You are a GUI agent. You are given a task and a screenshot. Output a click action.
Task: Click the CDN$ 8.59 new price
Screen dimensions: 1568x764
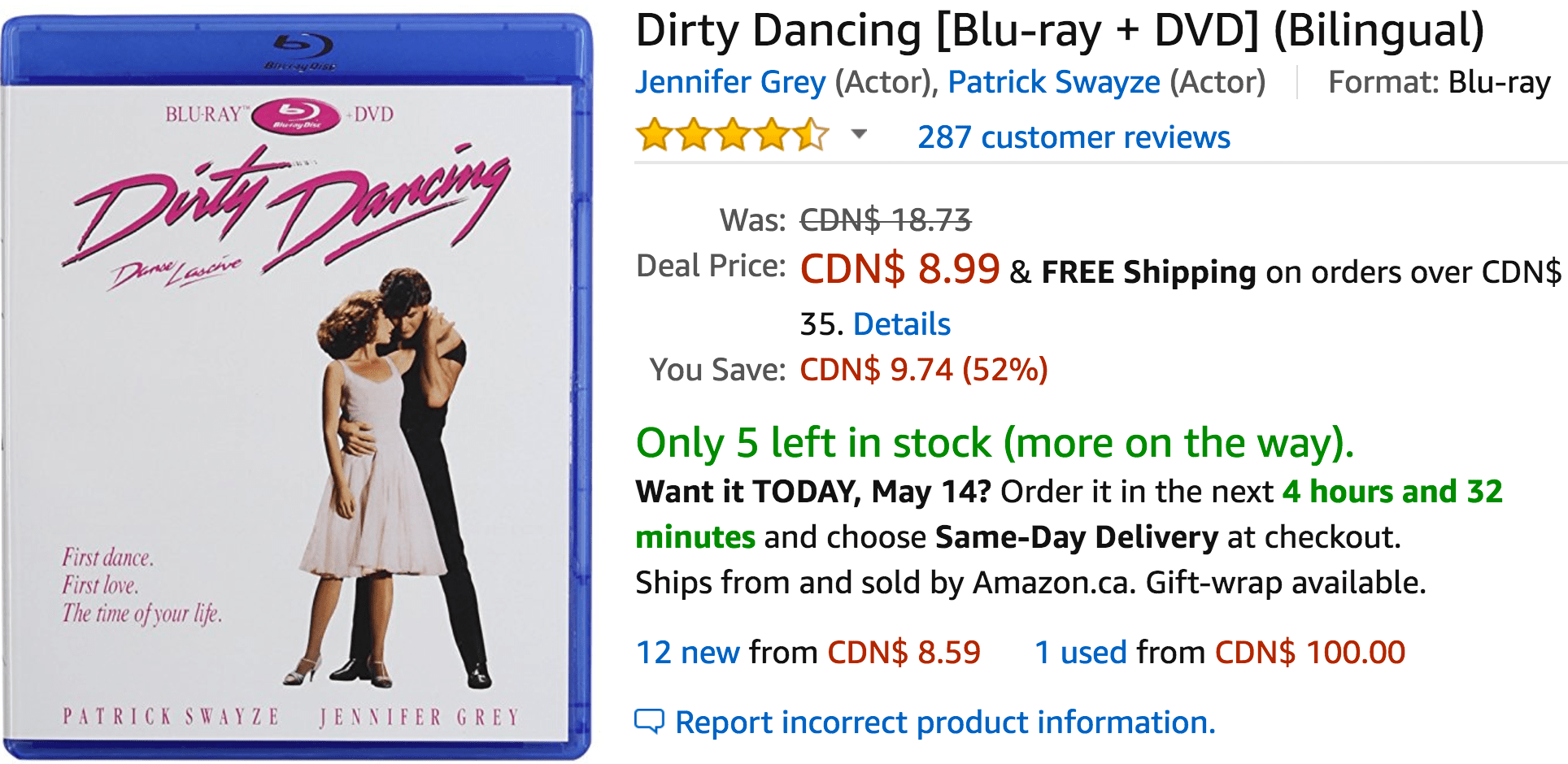pos(904,652)
